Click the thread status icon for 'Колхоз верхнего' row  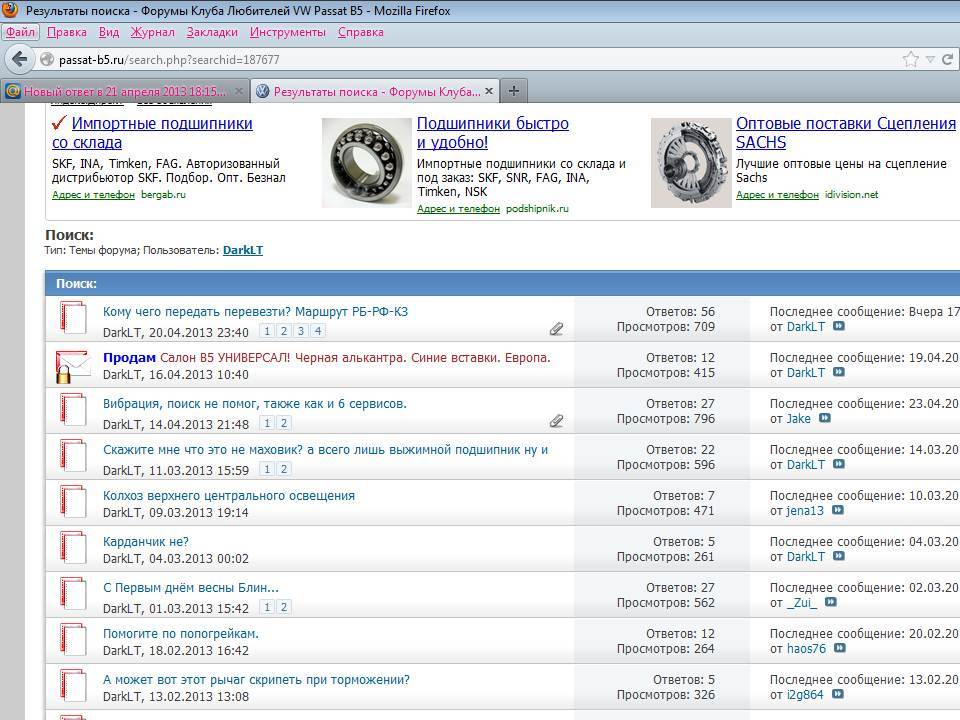(73, 501)
